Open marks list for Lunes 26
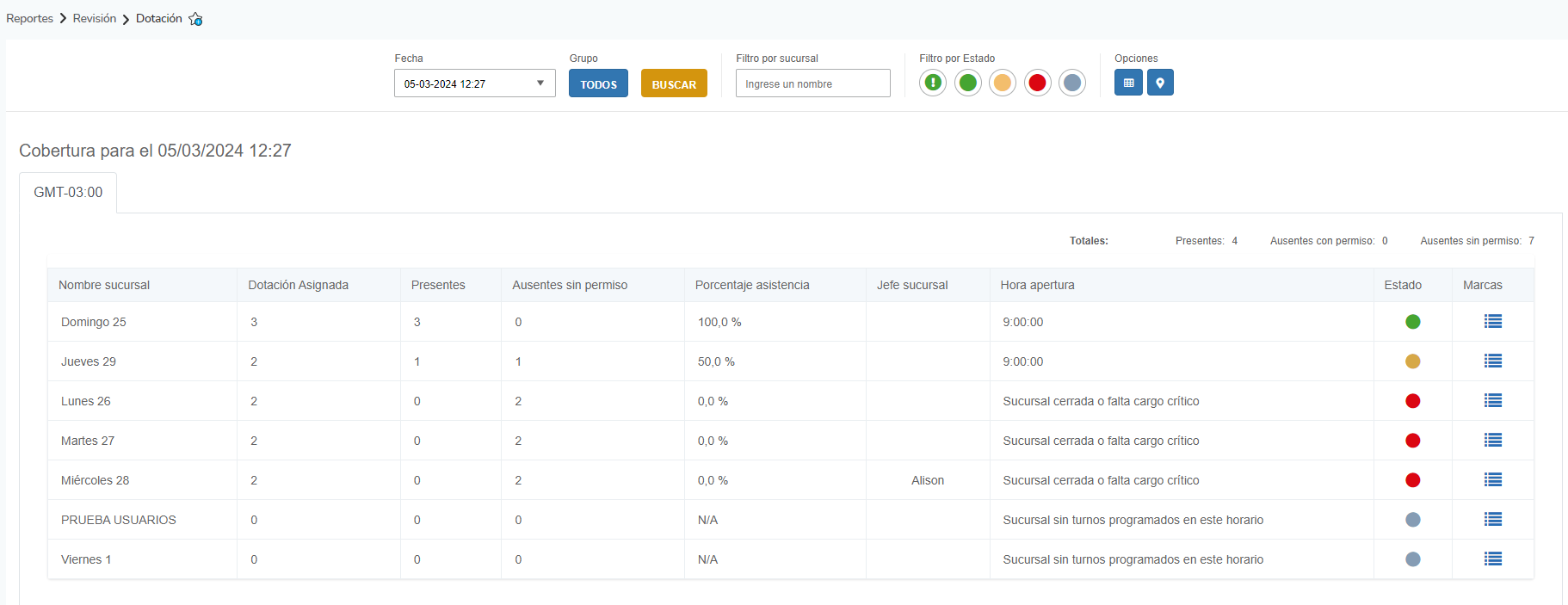The image size is (1568, 605). pos(1492,401)
